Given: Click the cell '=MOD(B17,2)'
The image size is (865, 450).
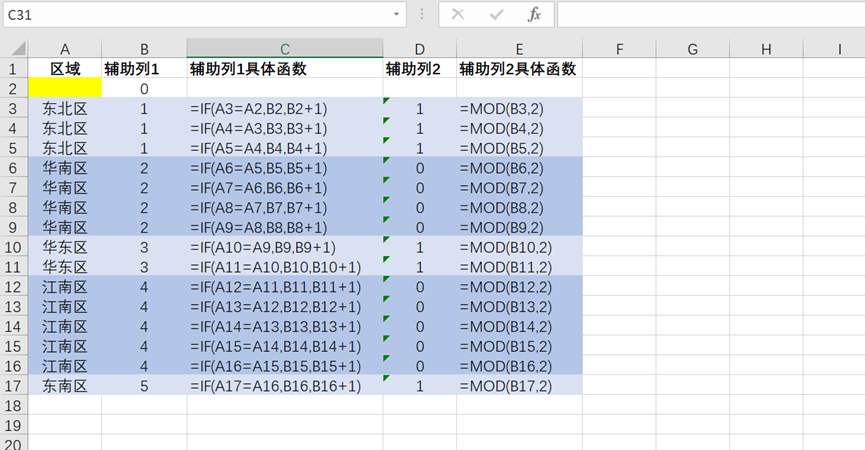Looking at the screenshot, I should 519,385.
